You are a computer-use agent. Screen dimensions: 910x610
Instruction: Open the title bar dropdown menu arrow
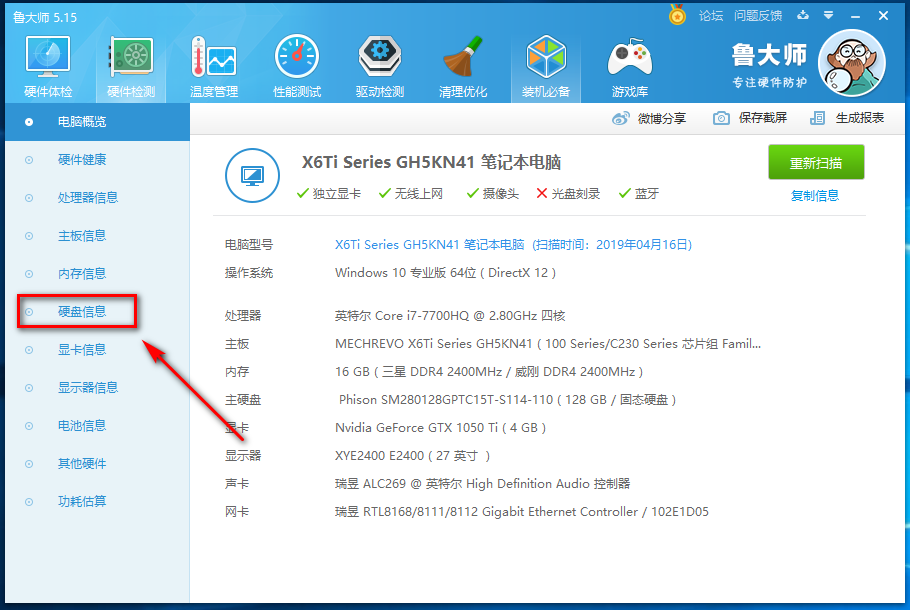point(828,15)
